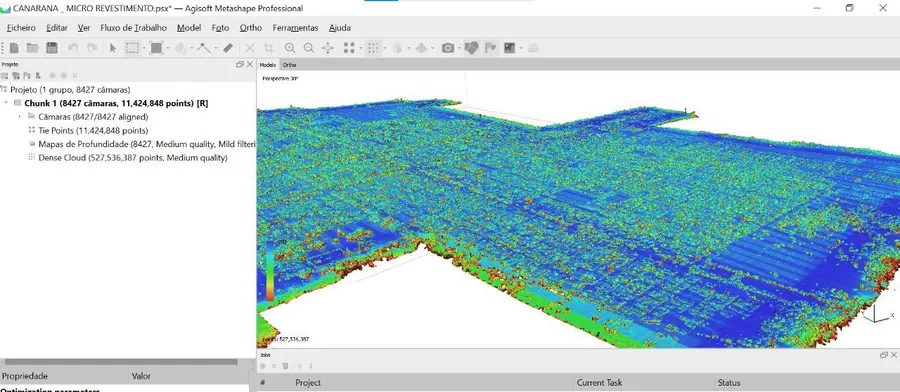Image resolution: width=900 pixels, height=392 pixels.
Task: Open the Ortho menu
Action: (251, 28)
